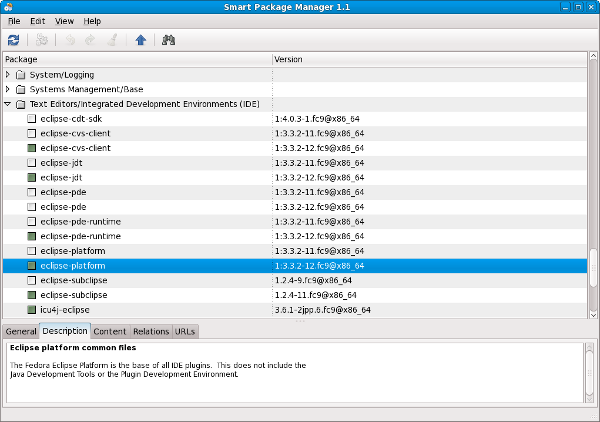Click the Apply marked changes gears icon
Viewport: 600px width, 422px height.
pyautogui.click(x=41, y=40)
